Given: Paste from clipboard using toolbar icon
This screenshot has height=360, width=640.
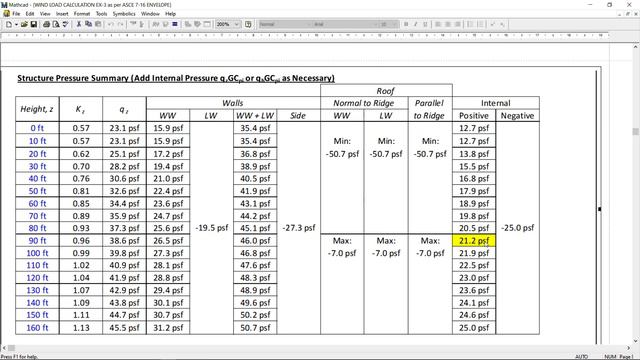Looking at the screenshot, I should (98, 24).
